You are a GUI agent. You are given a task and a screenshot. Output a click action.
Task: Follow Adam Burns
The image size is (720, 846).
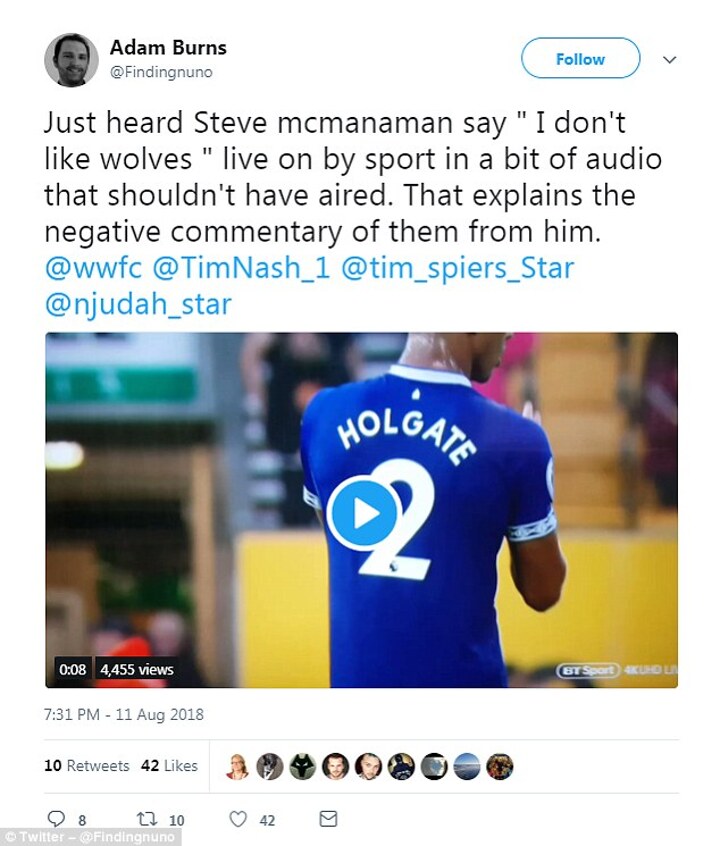click(x=580, y=59)
